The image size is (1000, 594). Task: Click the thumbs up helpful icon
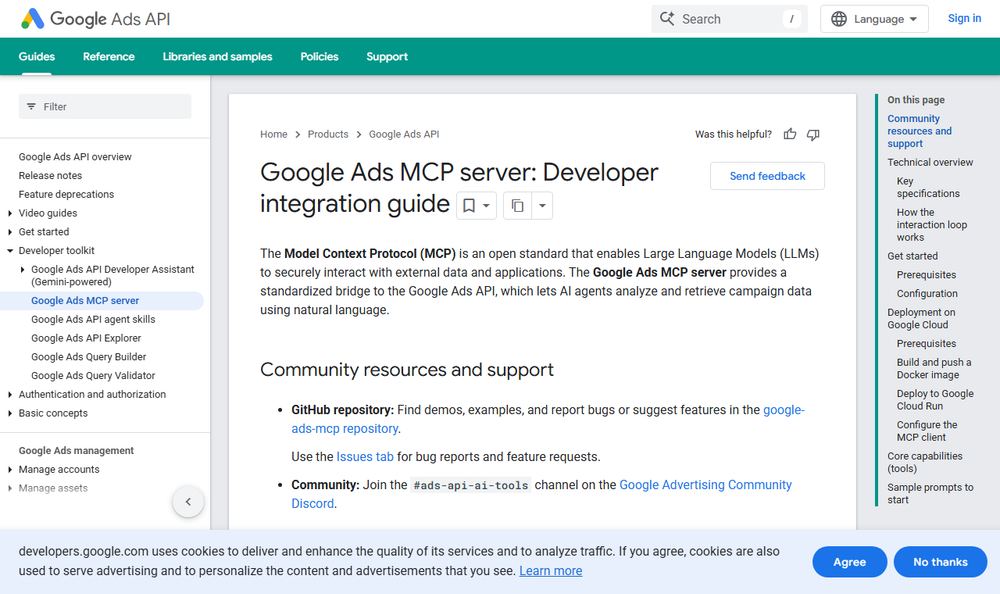[x=790, y=134]
